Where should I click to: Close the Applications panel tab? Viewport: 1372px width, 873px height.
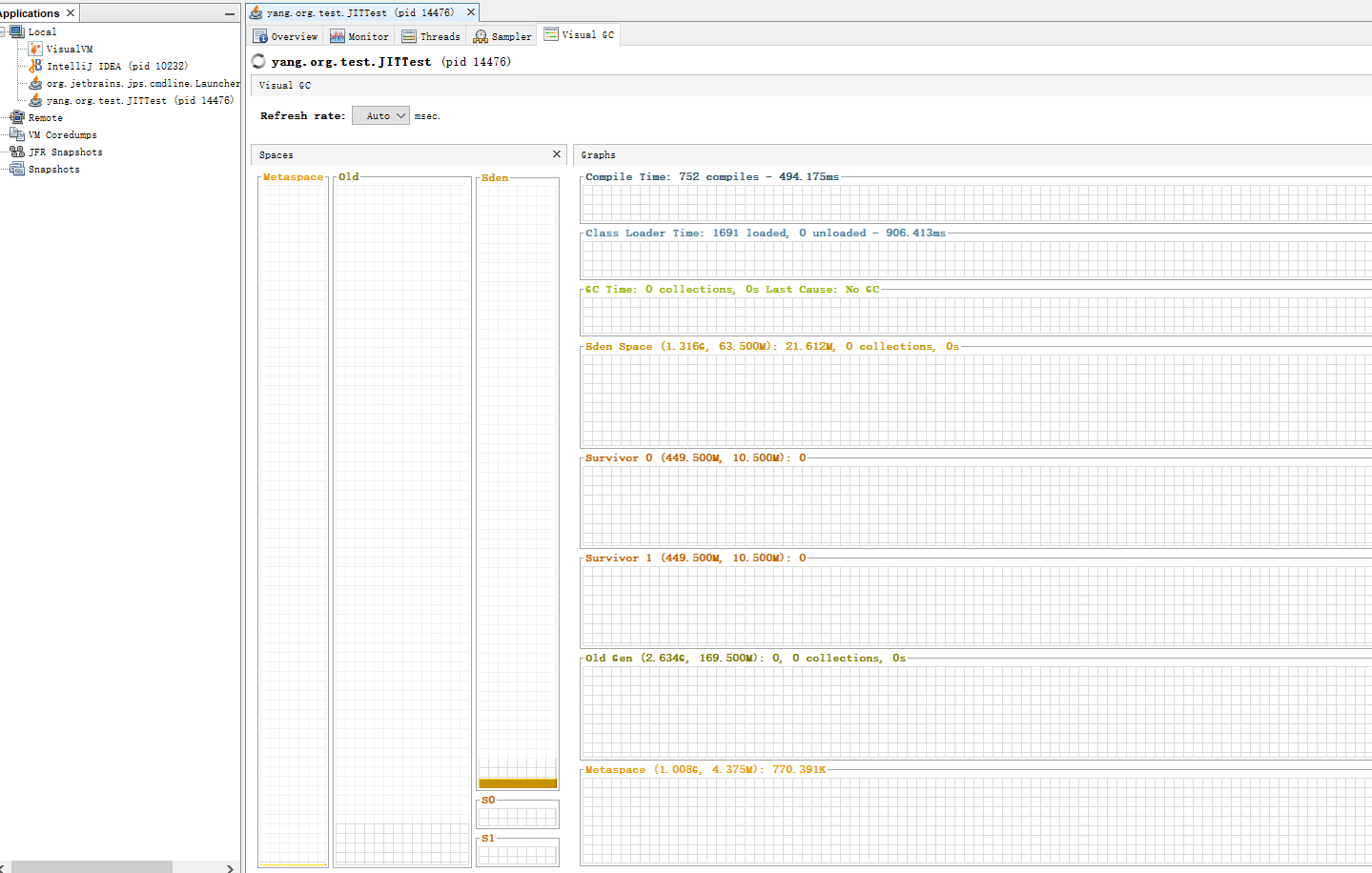71,12
